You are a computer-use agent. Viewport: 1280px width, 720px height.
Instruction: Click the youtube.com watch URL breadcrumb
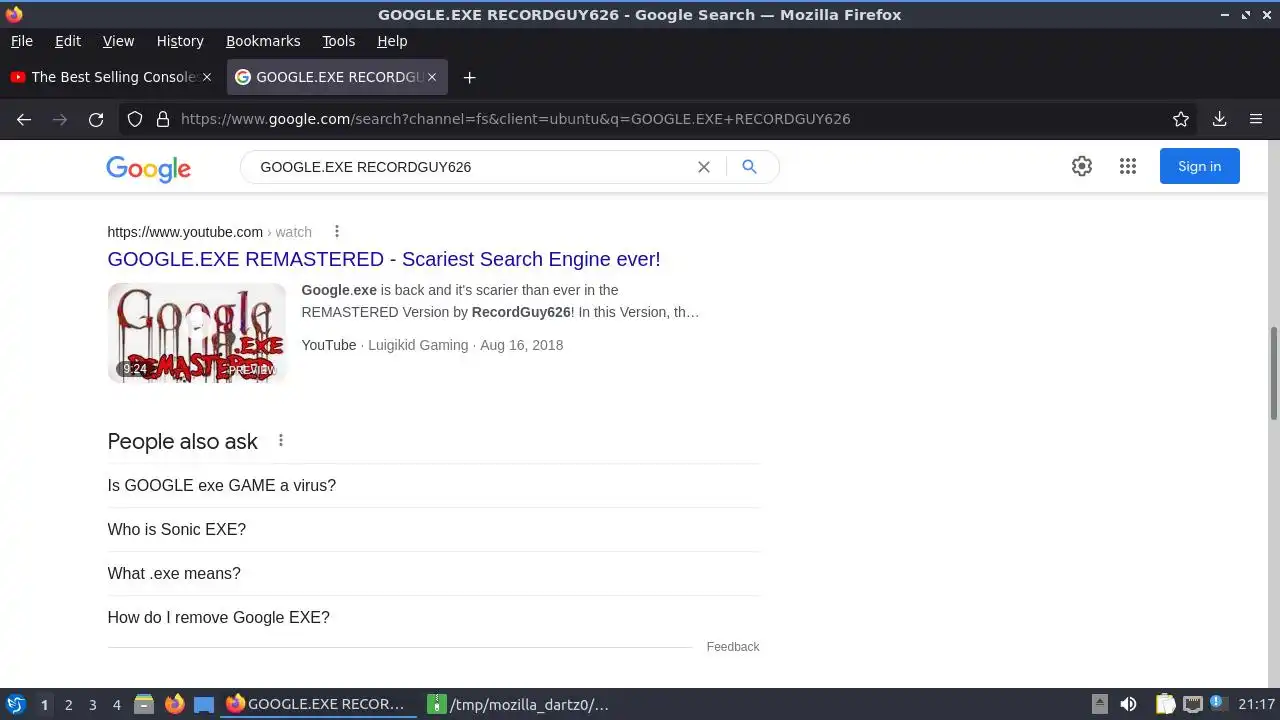coord(210,232)
